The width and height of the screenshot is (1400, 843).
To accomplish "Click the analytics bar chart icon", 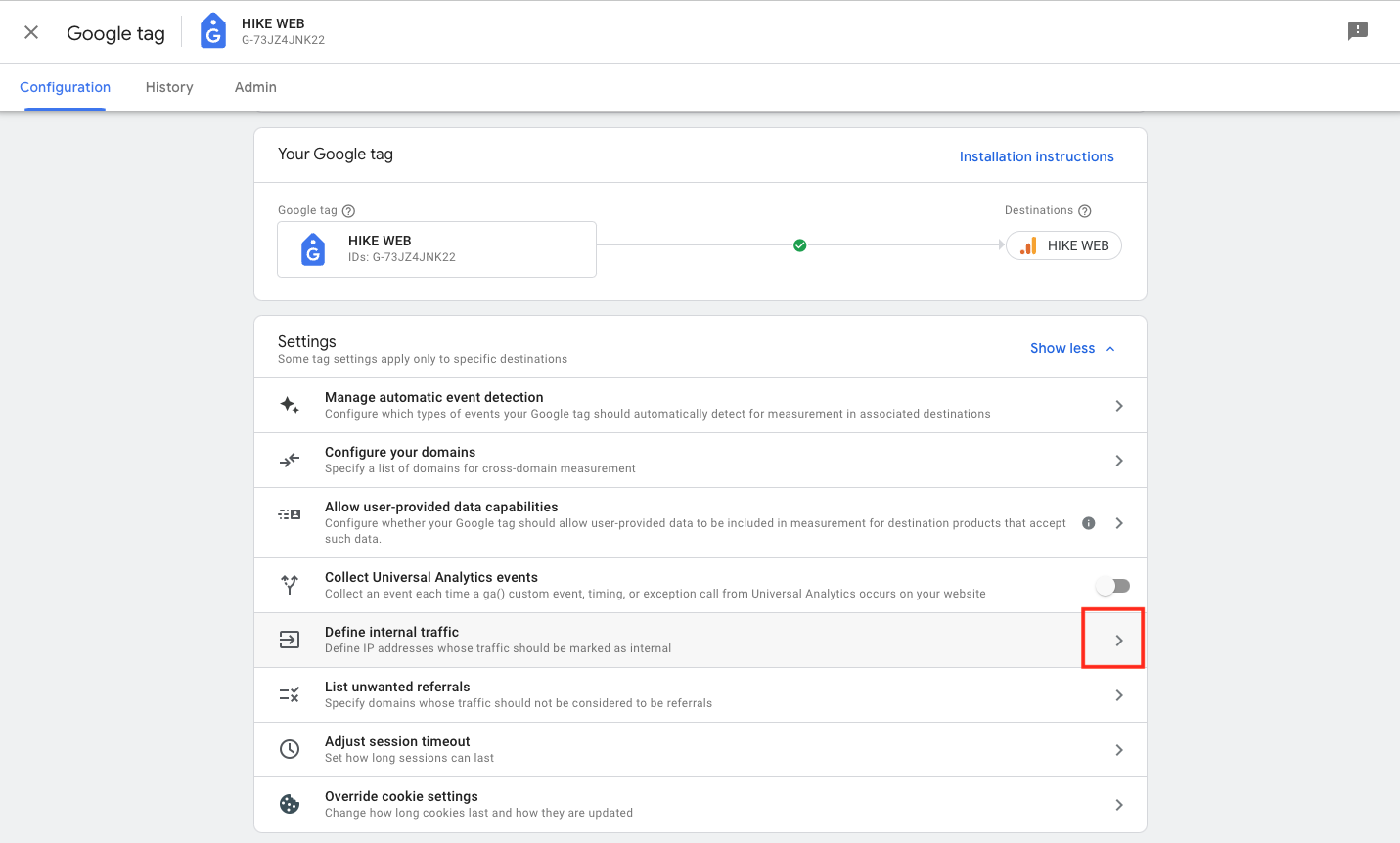I will pos(1028,245).
